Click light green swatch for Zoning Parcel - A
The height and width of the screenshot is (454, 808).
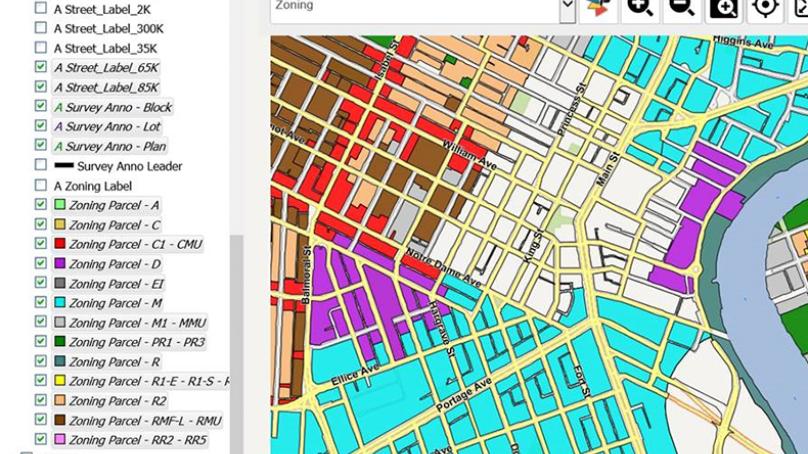point(60,205)
